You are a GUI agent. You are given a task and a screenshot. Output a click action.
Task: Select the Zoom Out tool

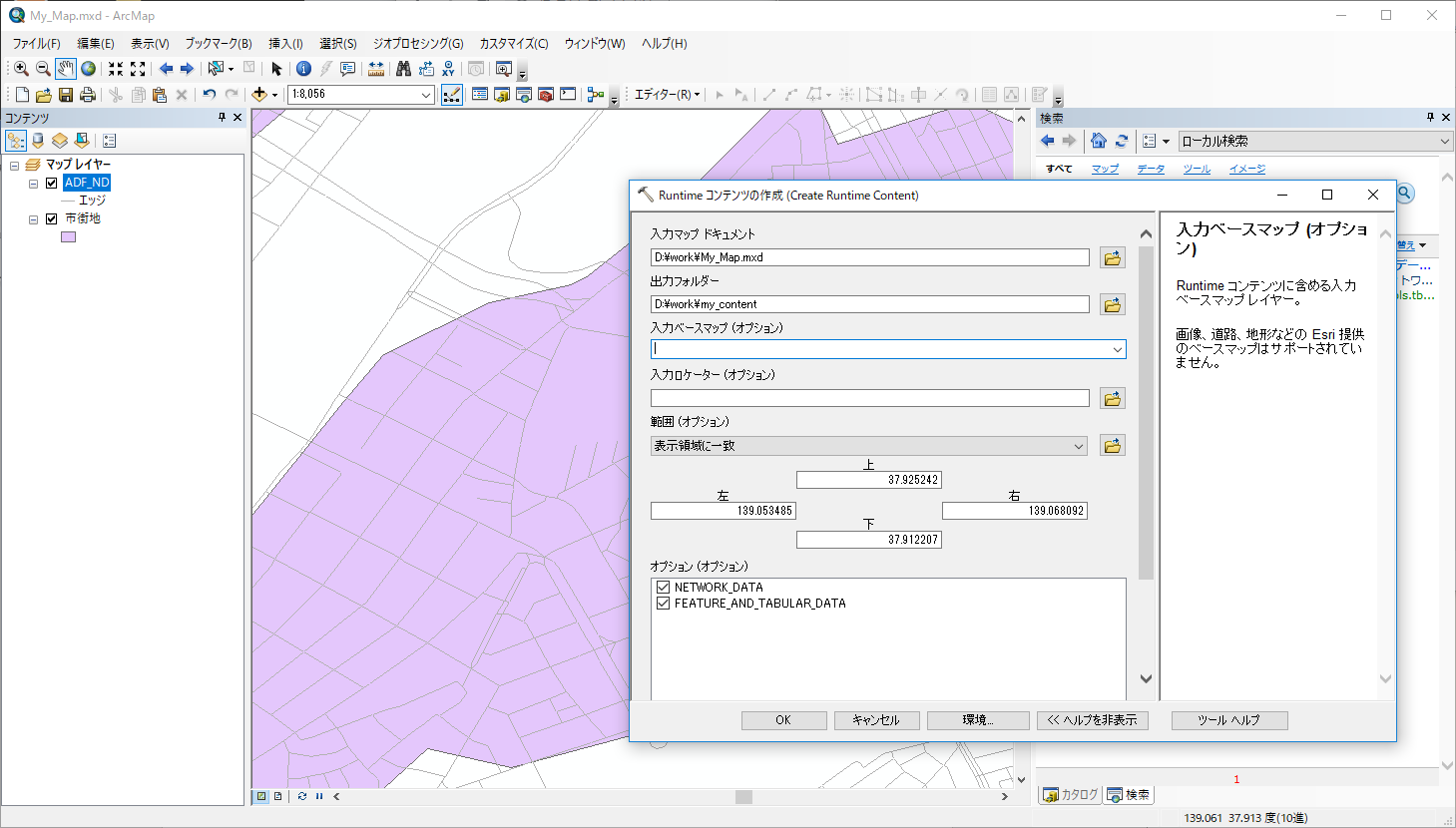(43, 69)
